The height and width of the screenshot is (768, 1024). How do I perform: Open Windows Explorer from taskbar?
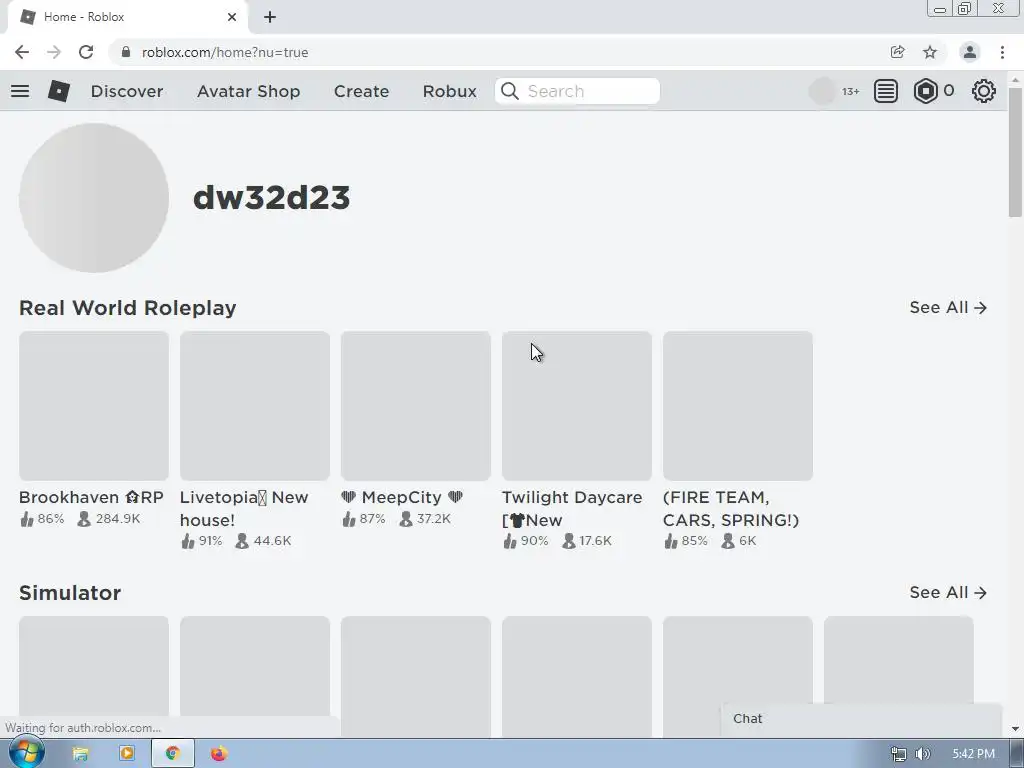click(x=80, y=754)
